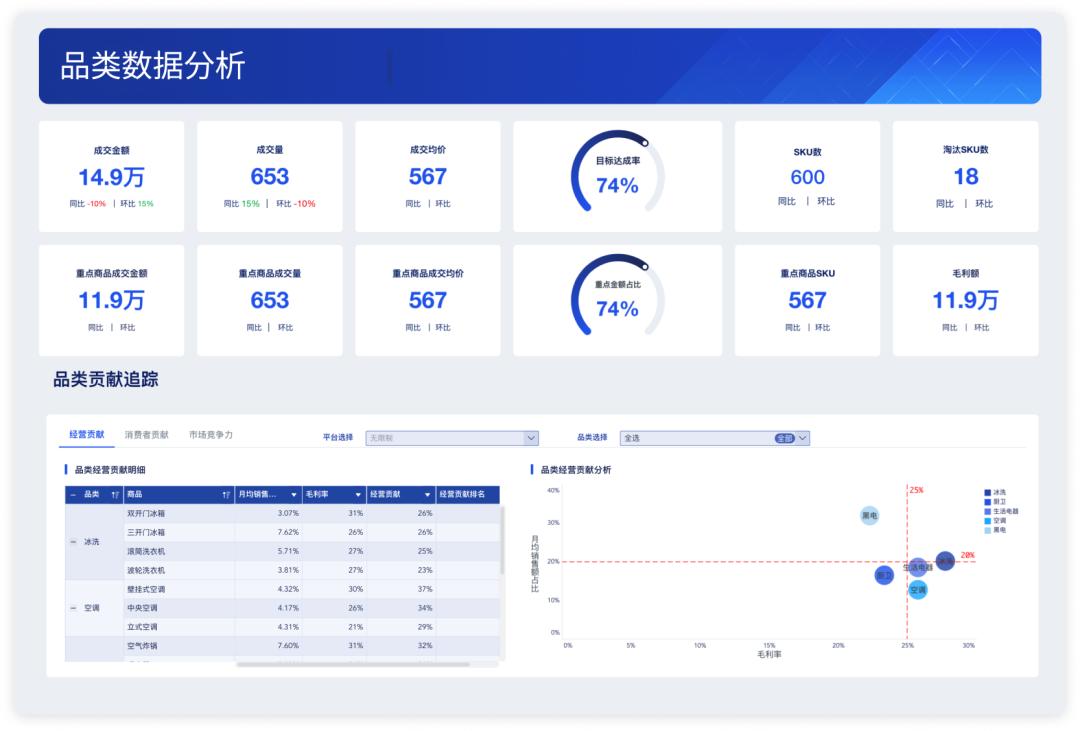Click the table horizontal scrollbar
This screenshot has height=731, width=1080.
tap(353, 665)
